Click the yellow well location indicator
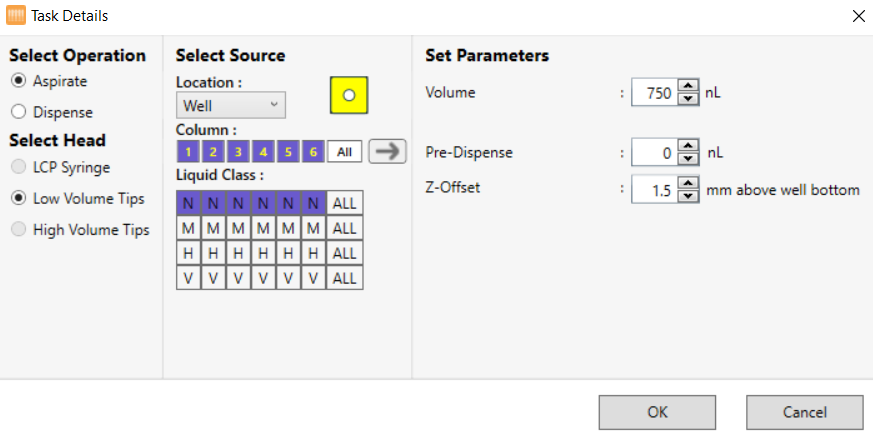The image size is (873, 439). point(349,96)
